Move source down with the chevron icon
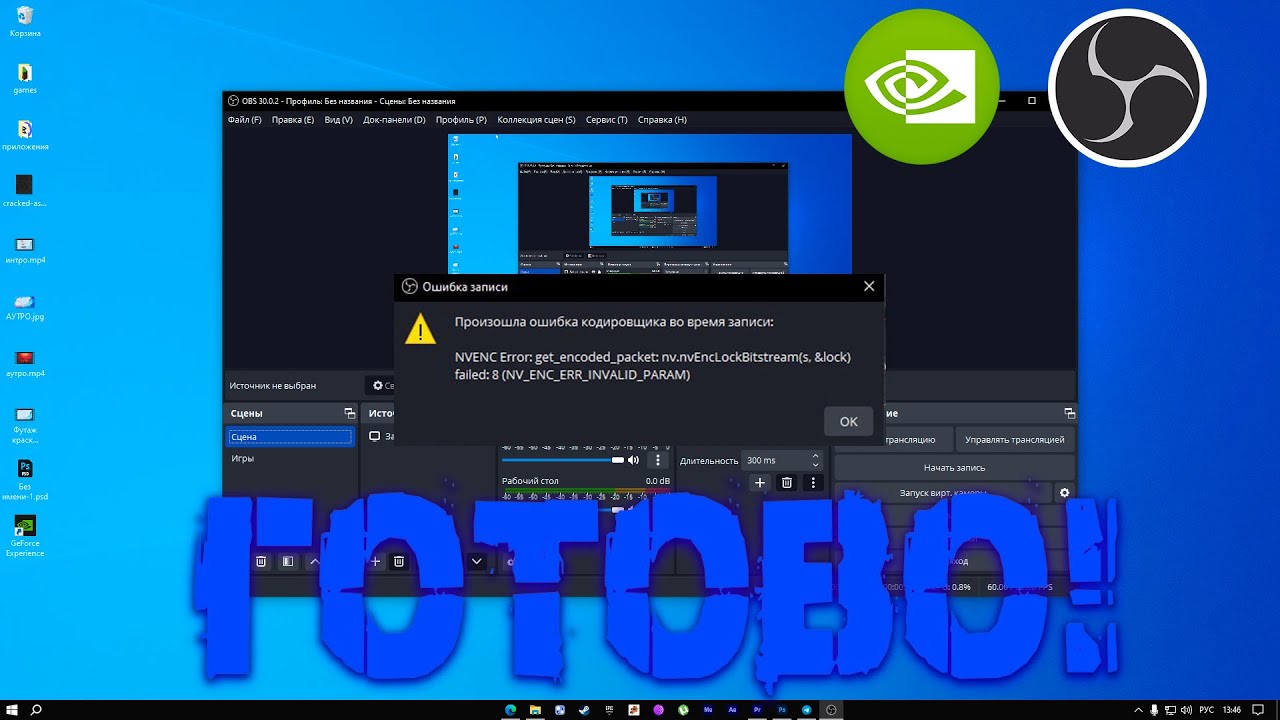This screenshot has height=720, width=1280. click(477, 562)
